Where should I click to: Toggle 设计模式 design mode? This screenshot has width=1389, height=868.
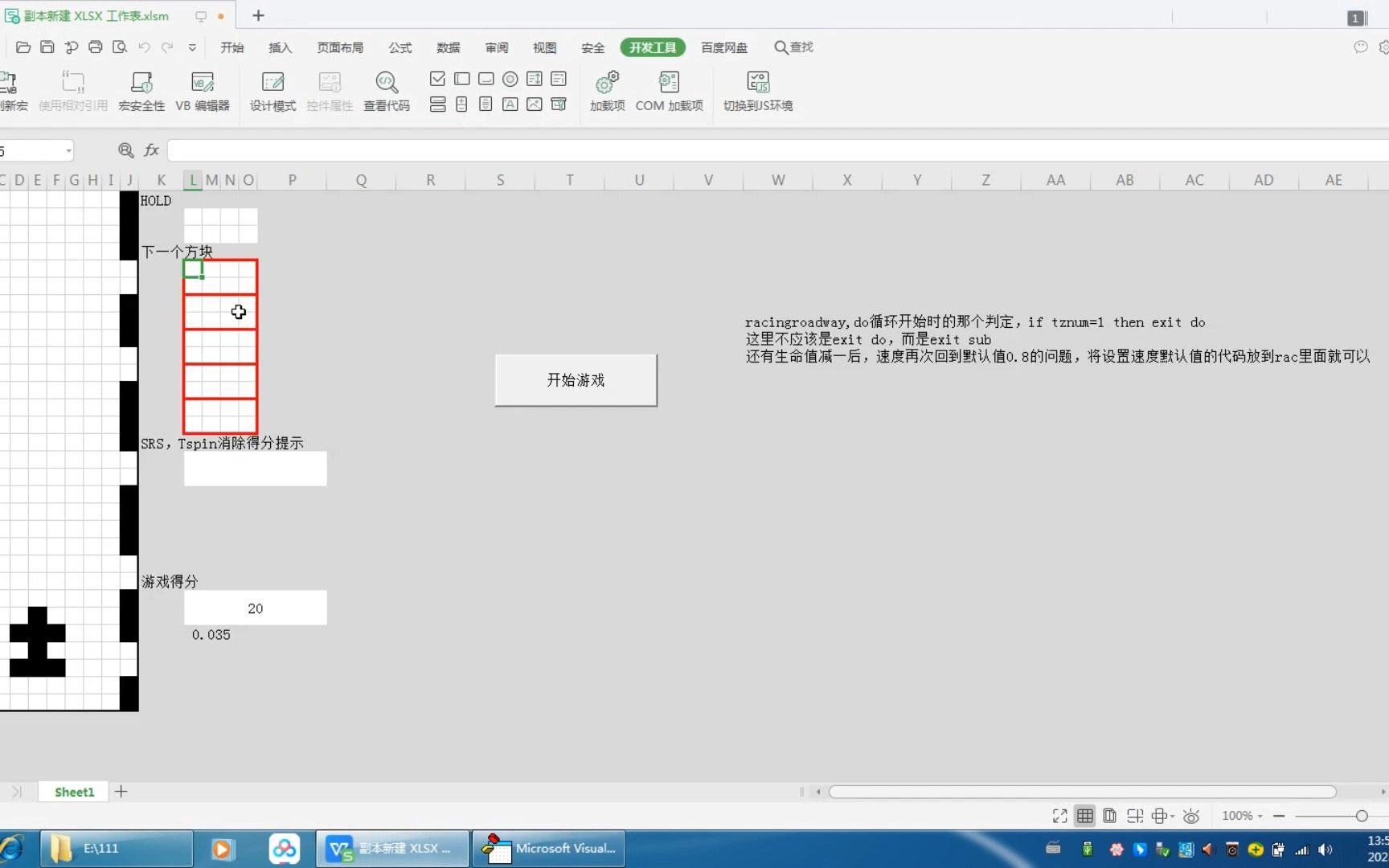tap(272, 91)
